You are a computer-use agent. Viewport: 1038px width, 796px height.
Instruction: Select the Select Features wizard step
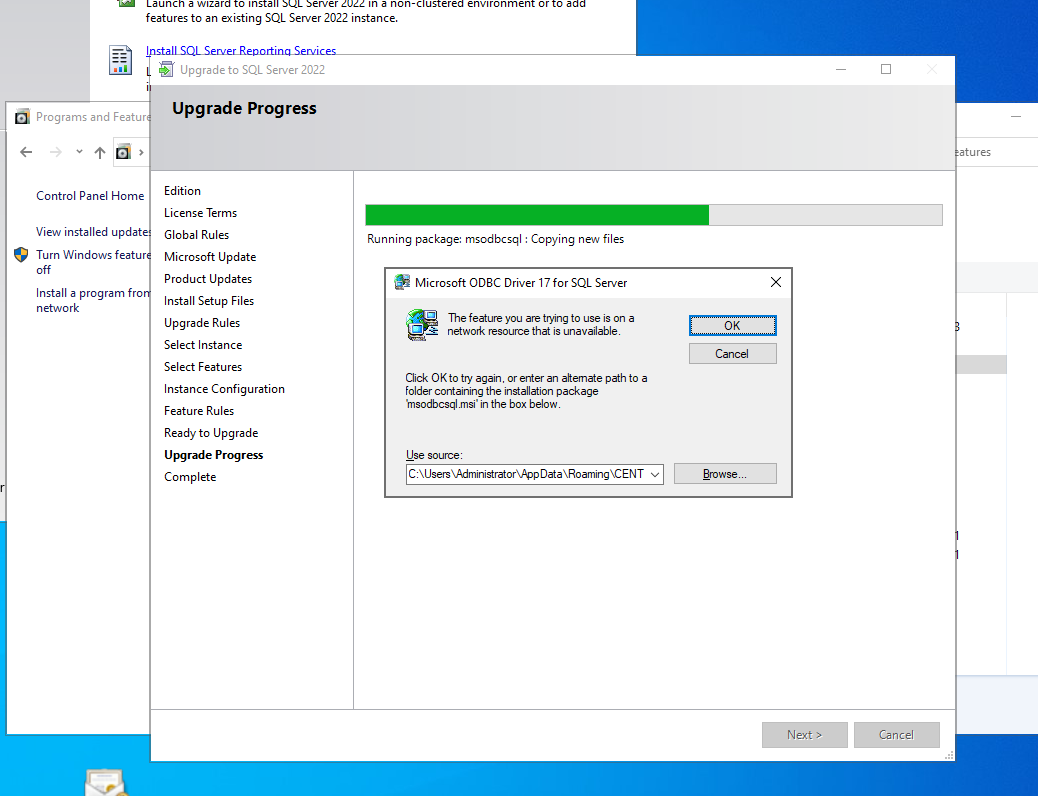[x=203, y=366]
